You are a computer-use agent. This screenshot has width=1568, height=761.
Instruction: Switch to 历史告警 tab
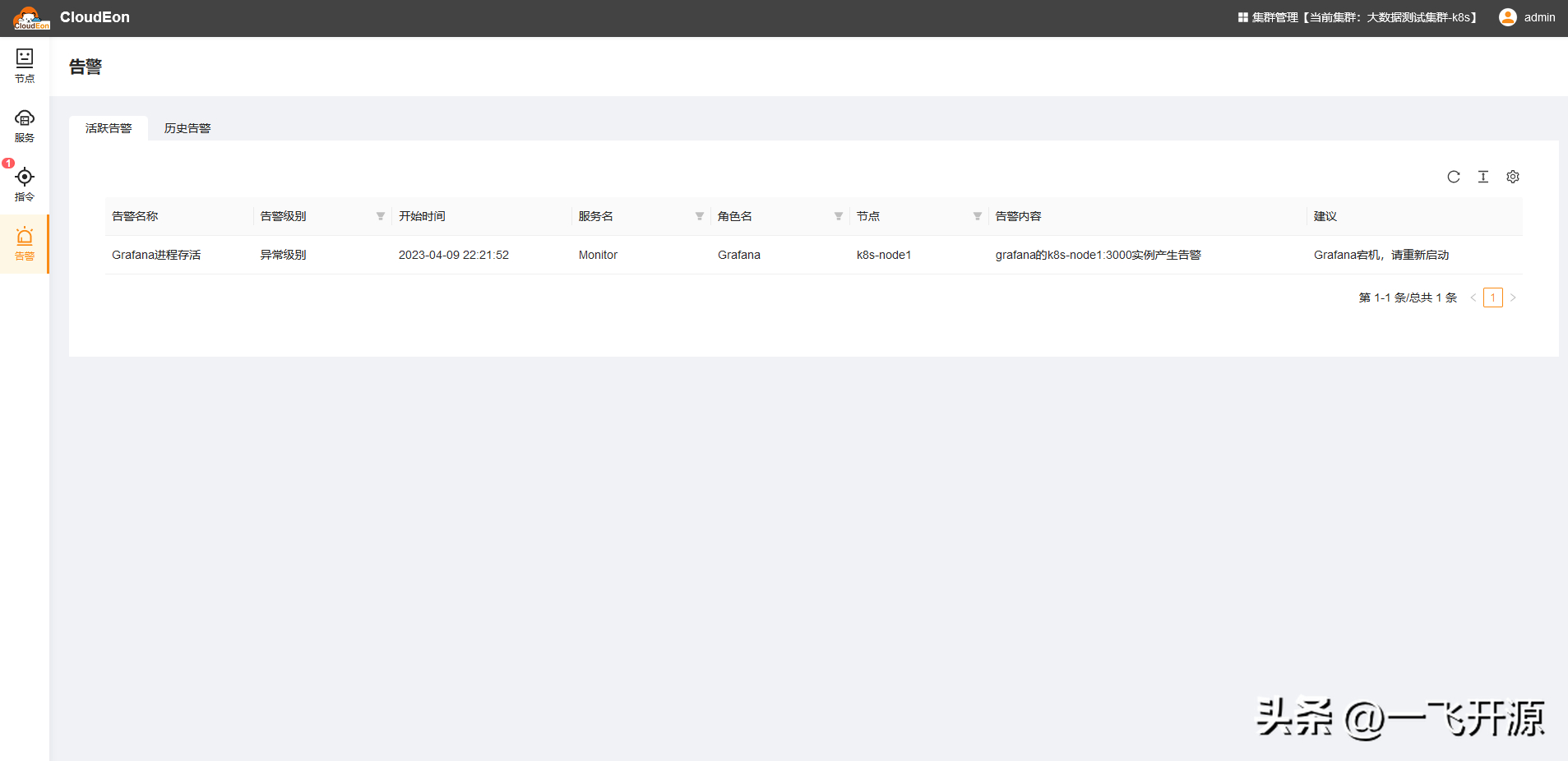187,128
